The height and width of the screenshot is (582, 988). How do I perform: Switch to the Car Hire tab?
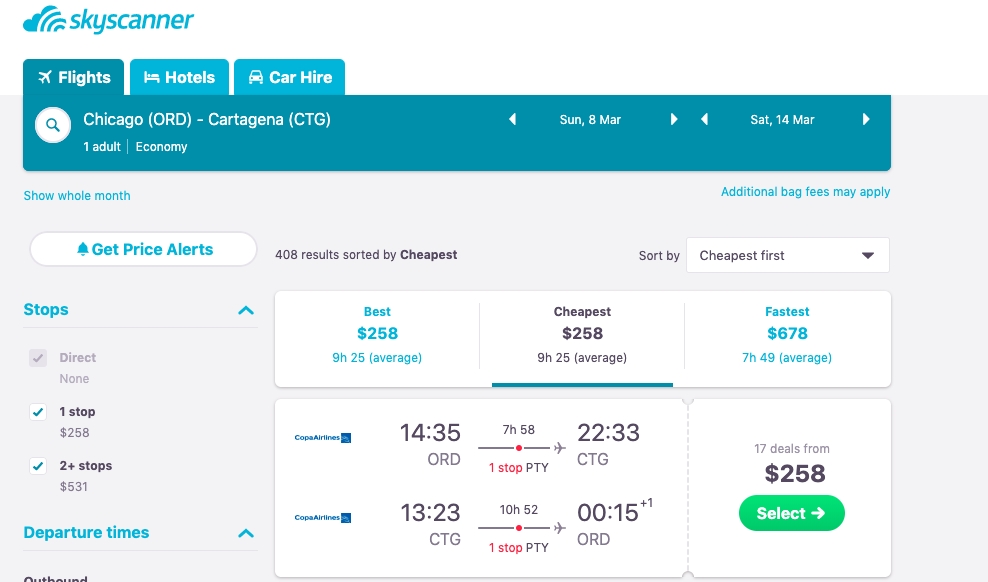pyautogui.click(x=290, y=77)
